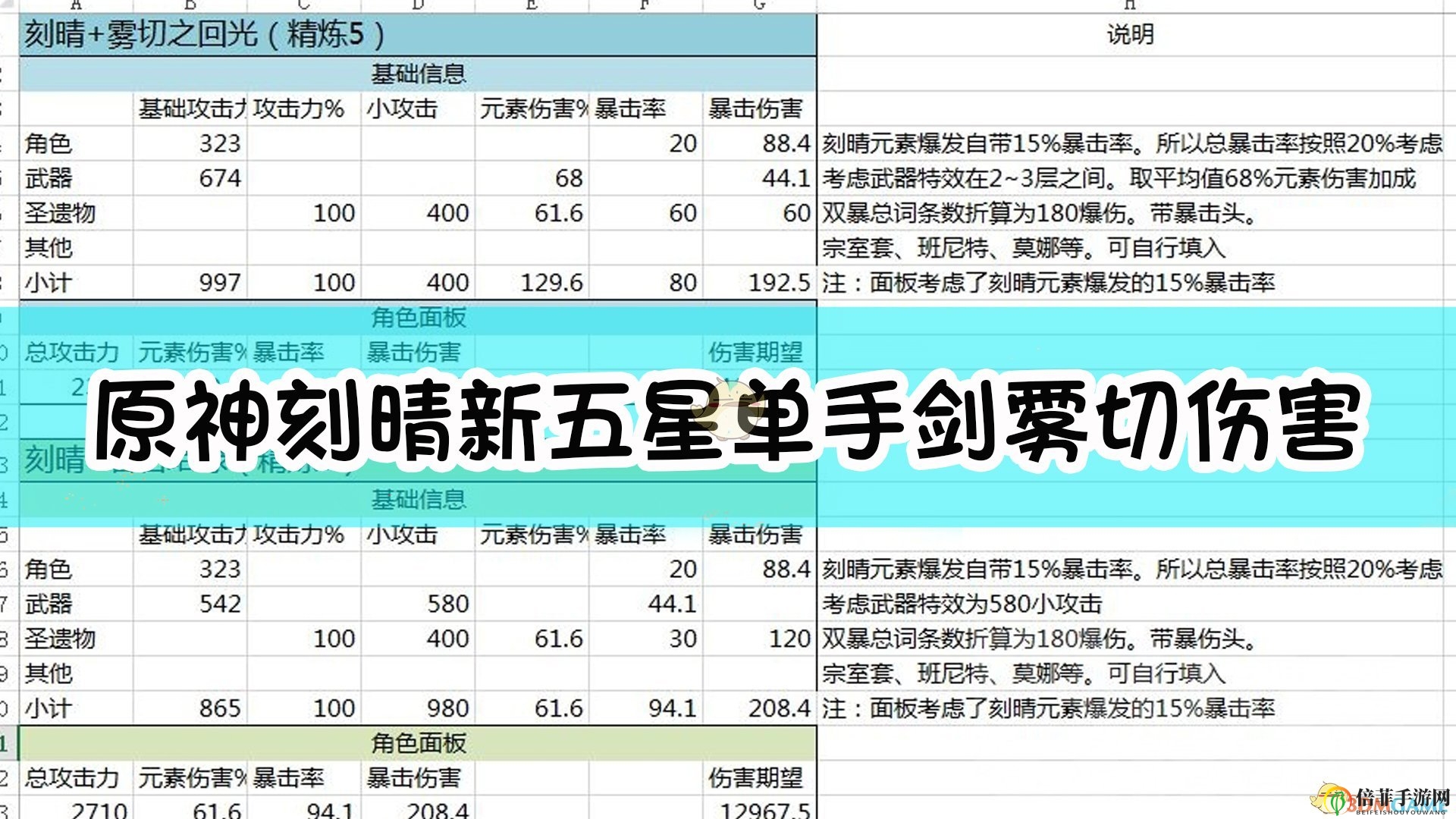Click the subtotal crit damage 192.5
Screen dimensions: 1456x819
coord(760,284)
